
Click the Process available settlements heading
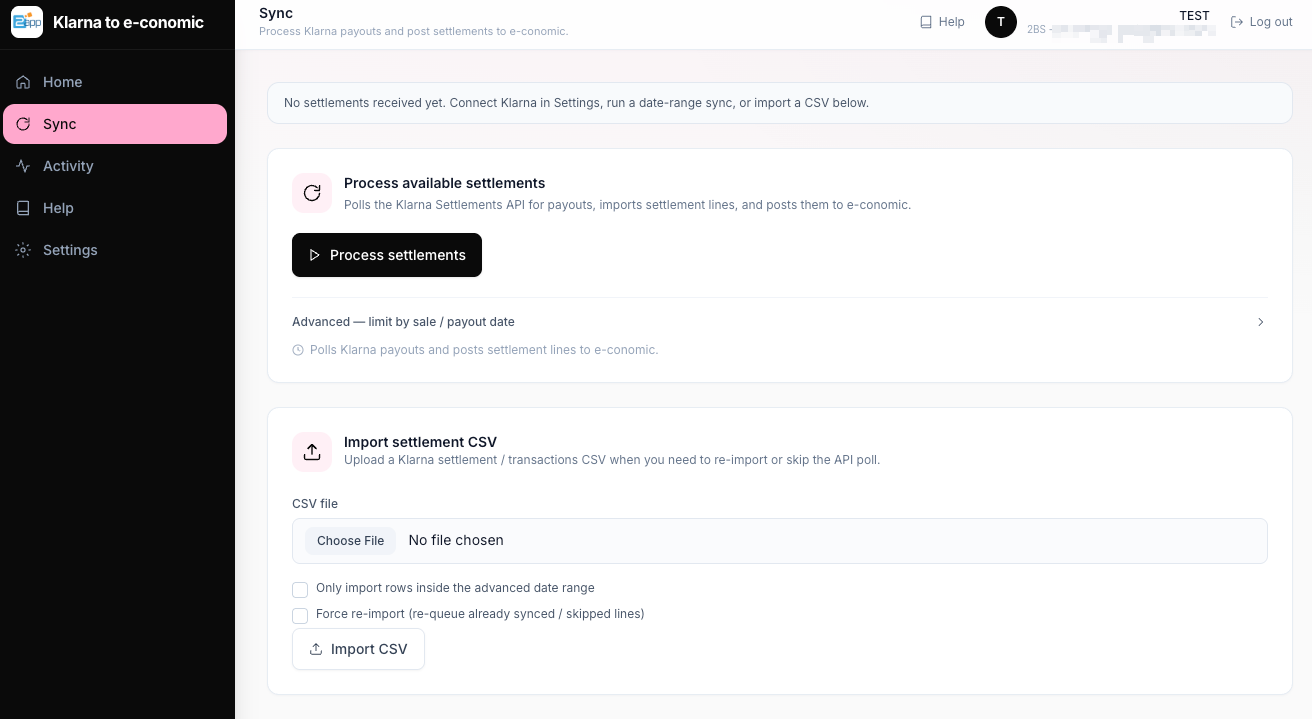coord(445,183)
